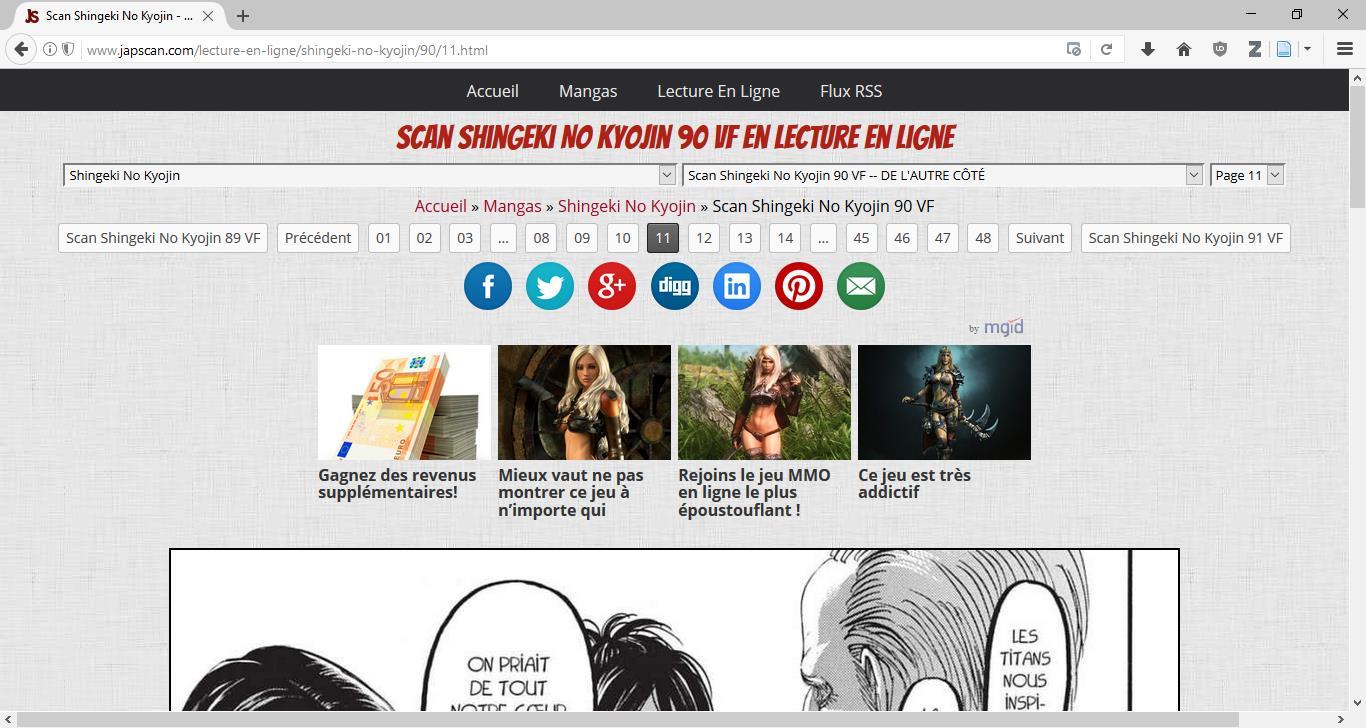Go to Scan Shingeki No Kyojin 91 VF

[1185, 238]
